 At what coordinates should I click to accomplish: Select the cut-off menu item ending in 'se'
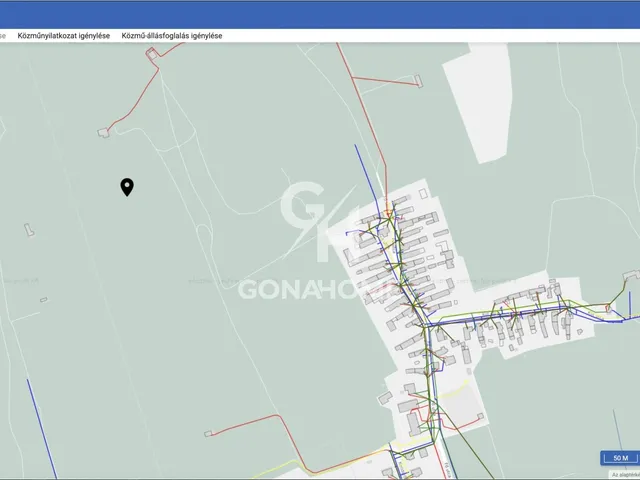coord(3,36)
